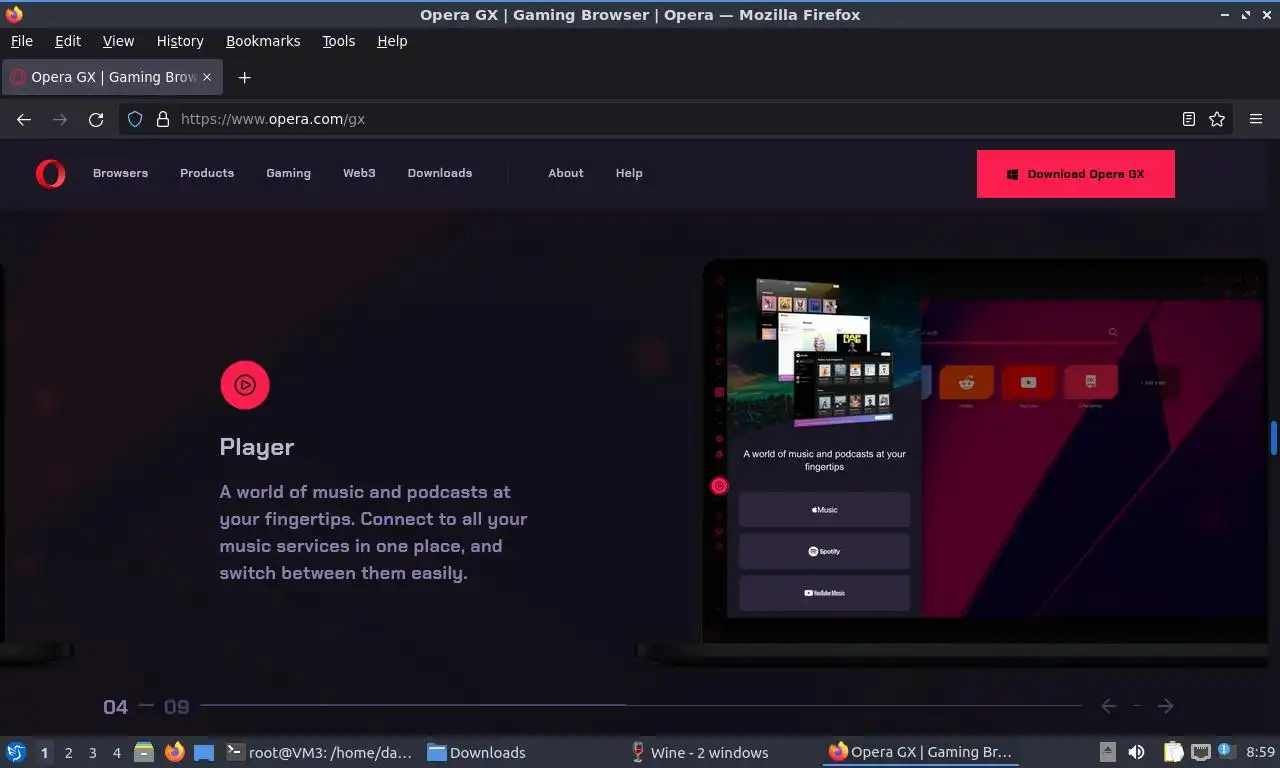Open the File menu
The height and width of the screenshot is (768, 1280).
[21, 41]
